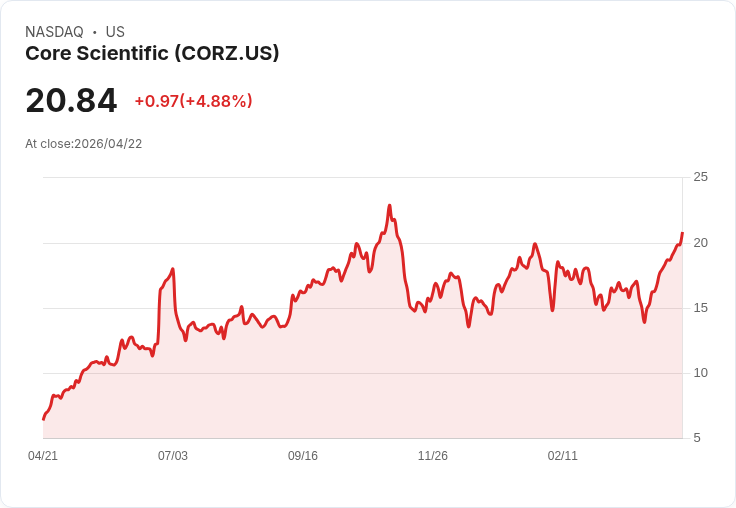The height and width of the screenshot is (508, 736).
Task: Click the 10 price axis label
Action: click(700, 372)
